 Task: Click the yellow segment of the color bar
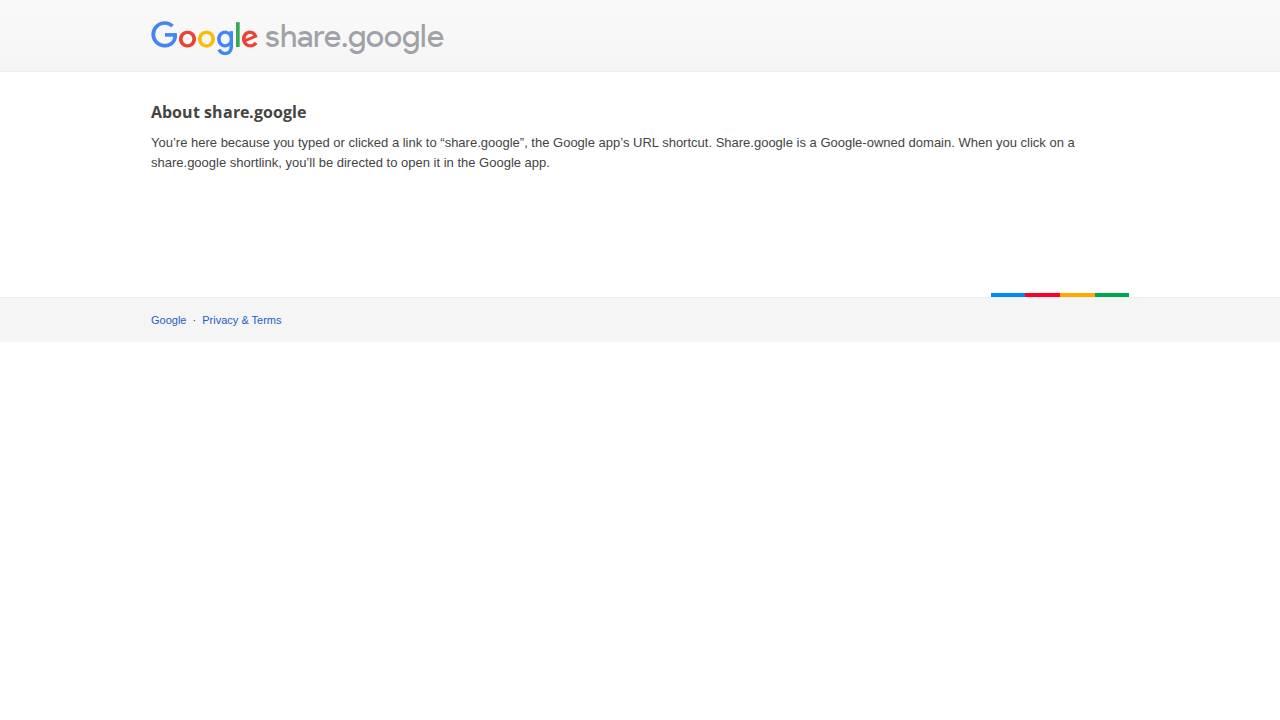pos(1077,295)
